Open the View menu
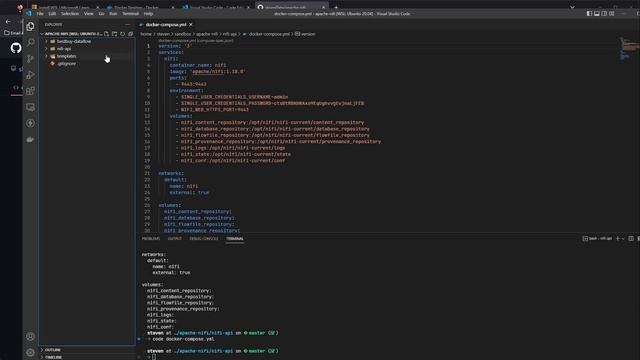The width and height of the screenshot is (640, 360). coord(89,13)
